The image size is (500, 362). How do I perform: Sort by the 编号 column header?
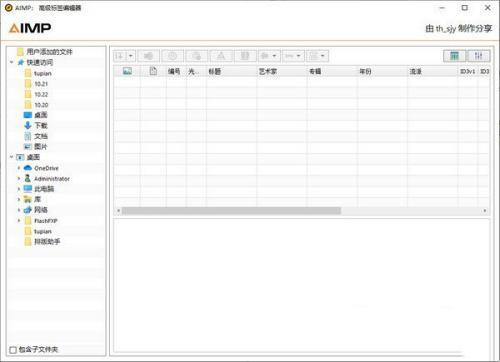coord(174,71)
